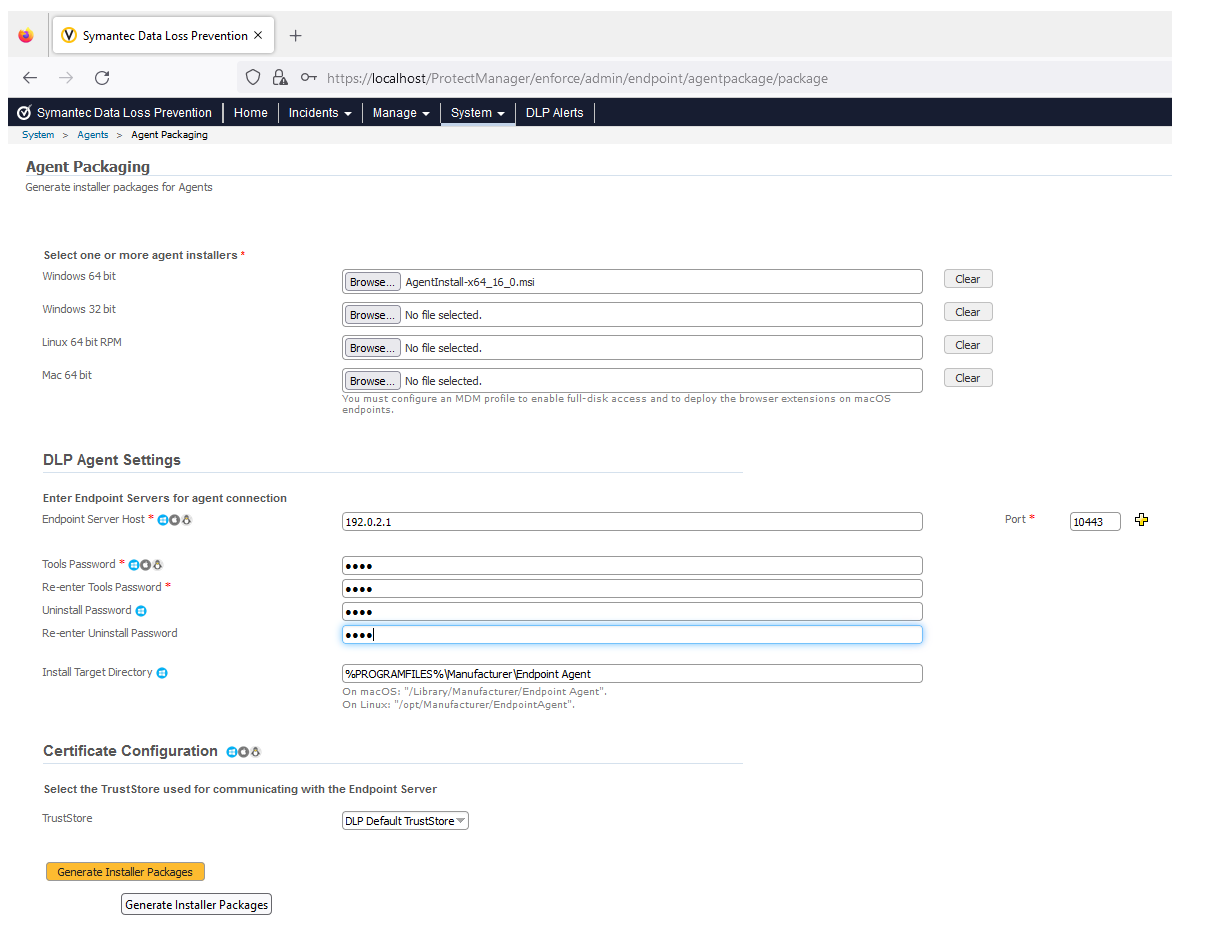Click the saved password key icon
The image size is (1207, 946).
(309, 78)
